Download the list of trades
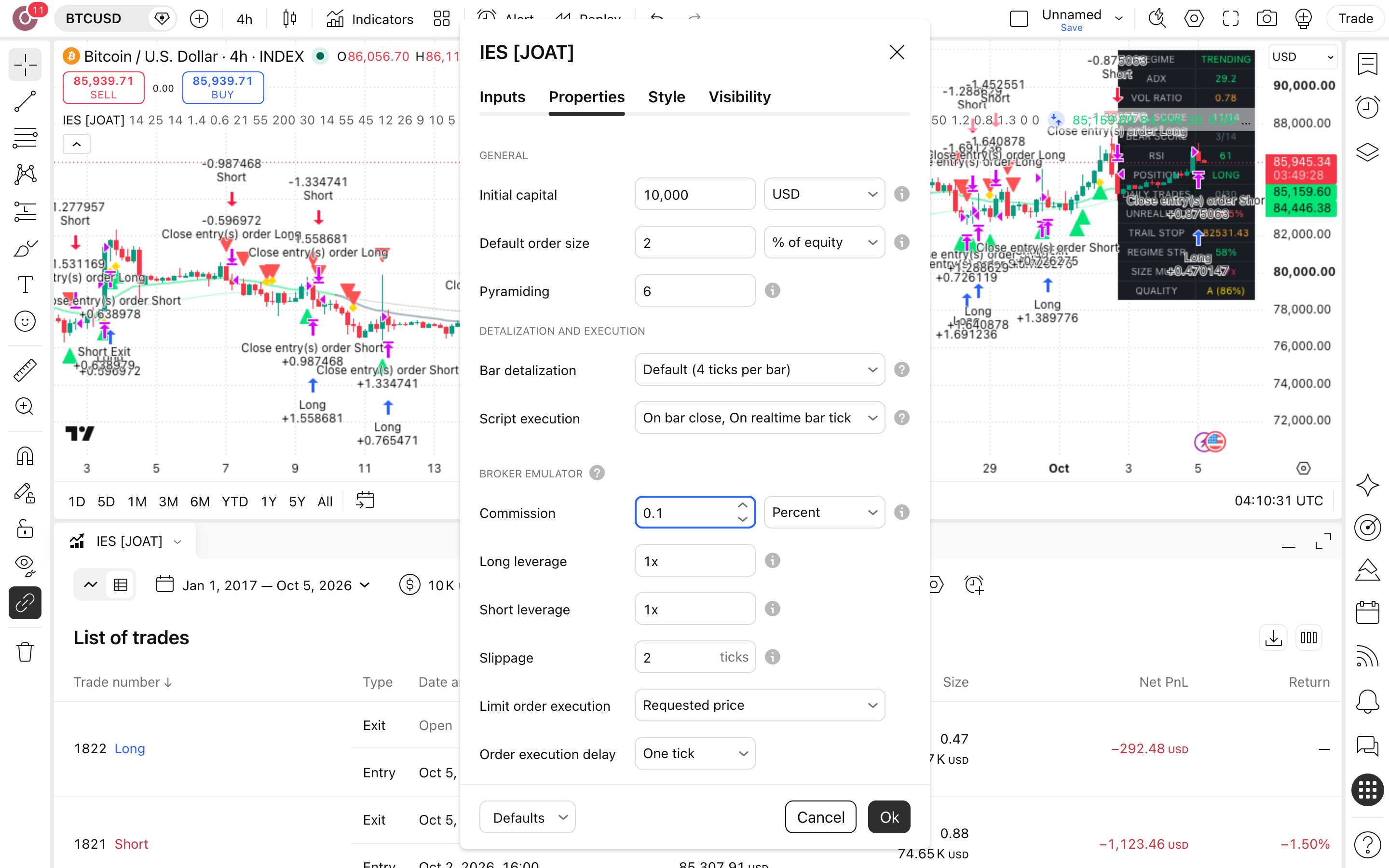Viewport: 1389px width, 868px height. 1273,638
